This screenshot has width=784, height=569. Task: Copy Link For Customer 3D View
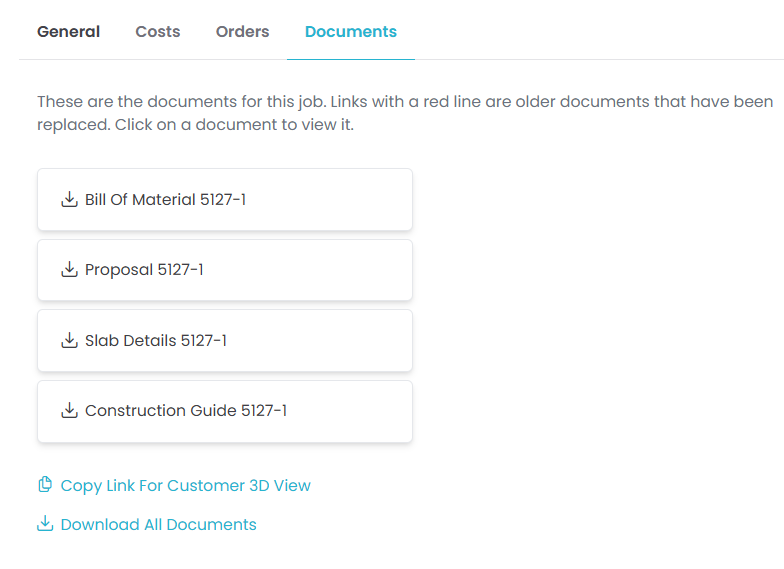point(185,486)
